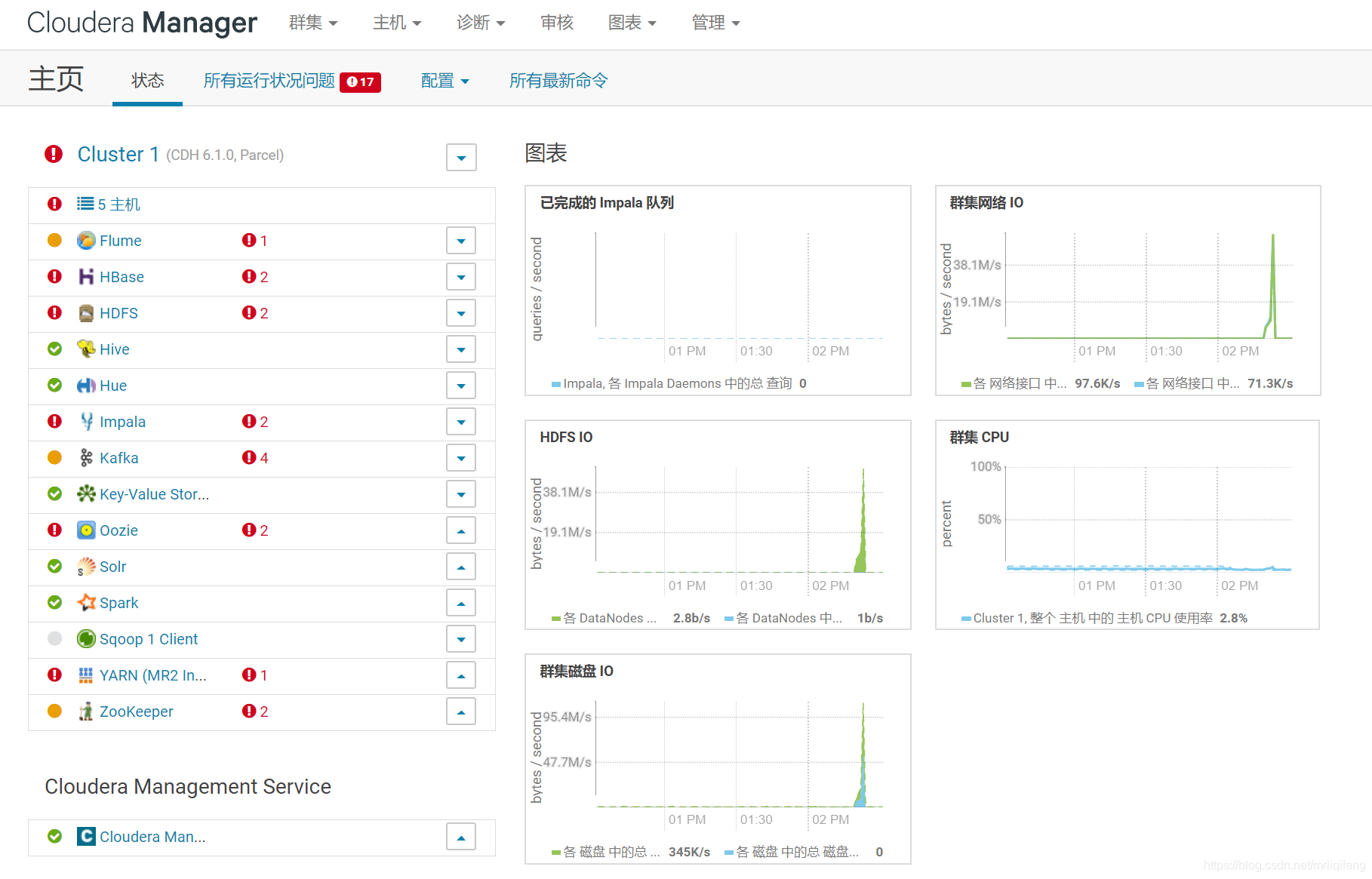1372x879 pixels.
Task: Open the Spark service link
Action: [119, 603]
